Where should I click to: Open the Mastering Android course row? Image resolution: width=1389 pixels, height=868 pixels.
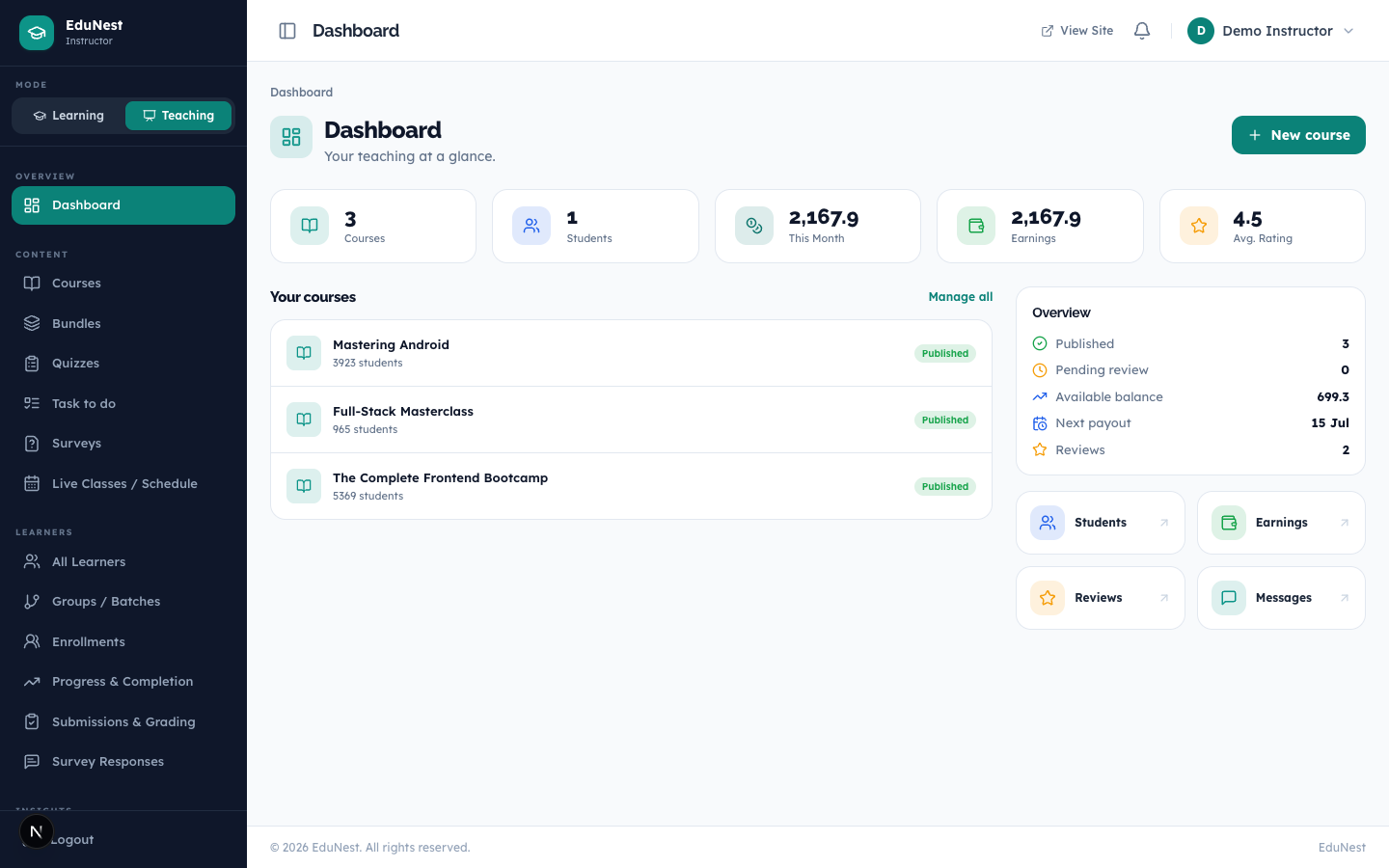[632, 353]
